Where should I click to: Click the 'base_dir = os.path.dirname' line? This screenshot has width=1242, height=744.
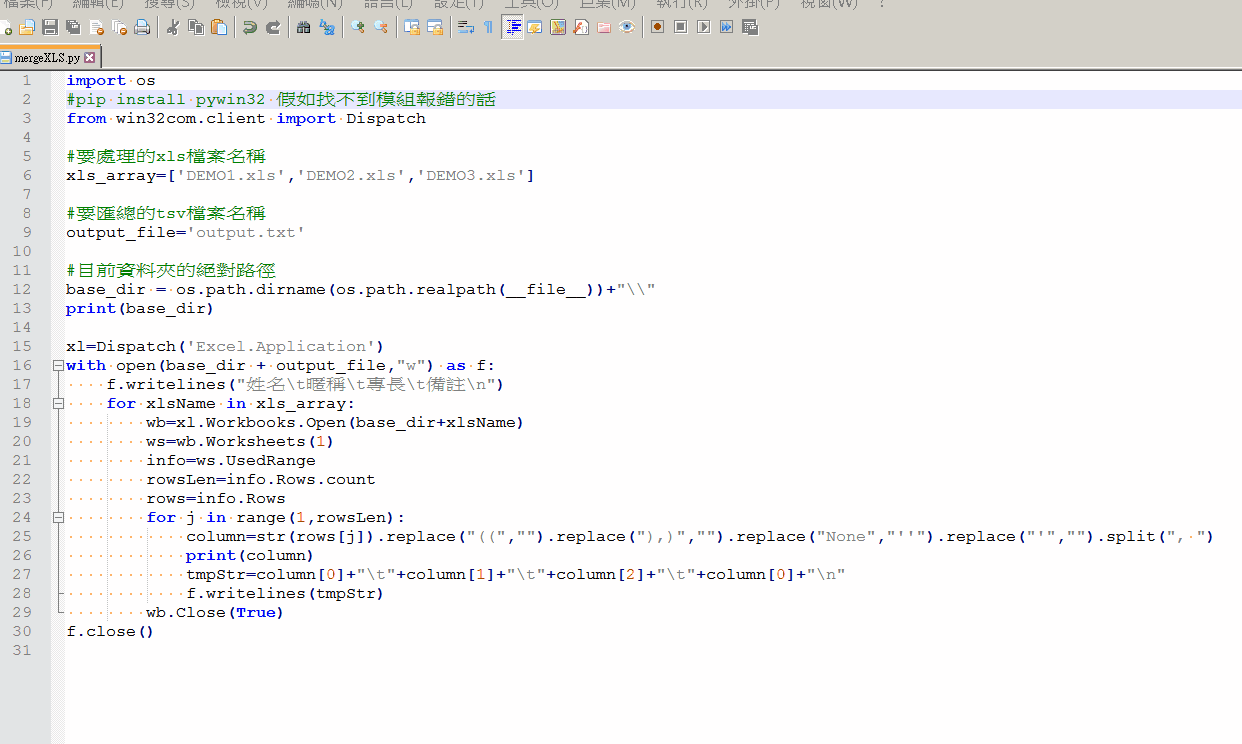coord(361,290)
